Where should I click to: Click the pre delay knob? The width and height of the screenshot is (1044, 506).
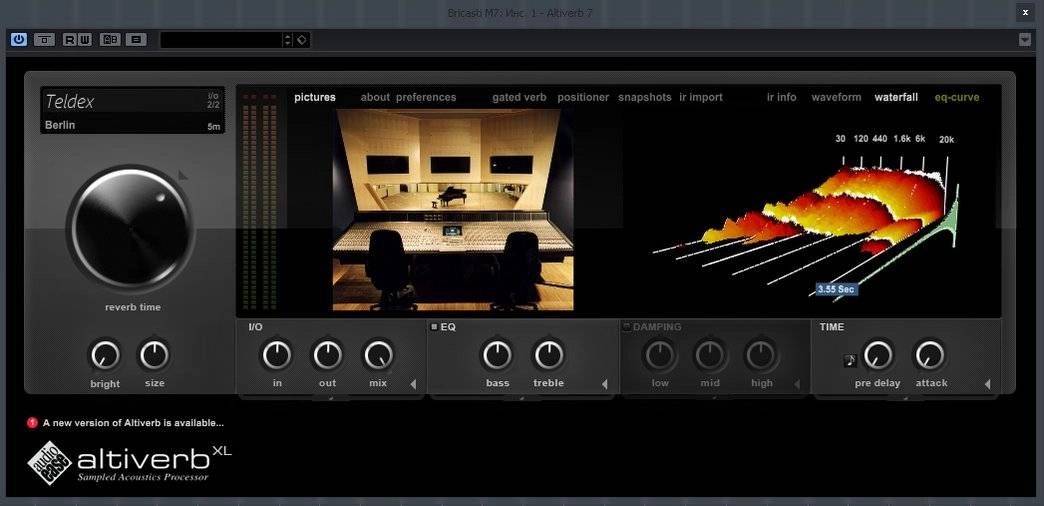878,356
